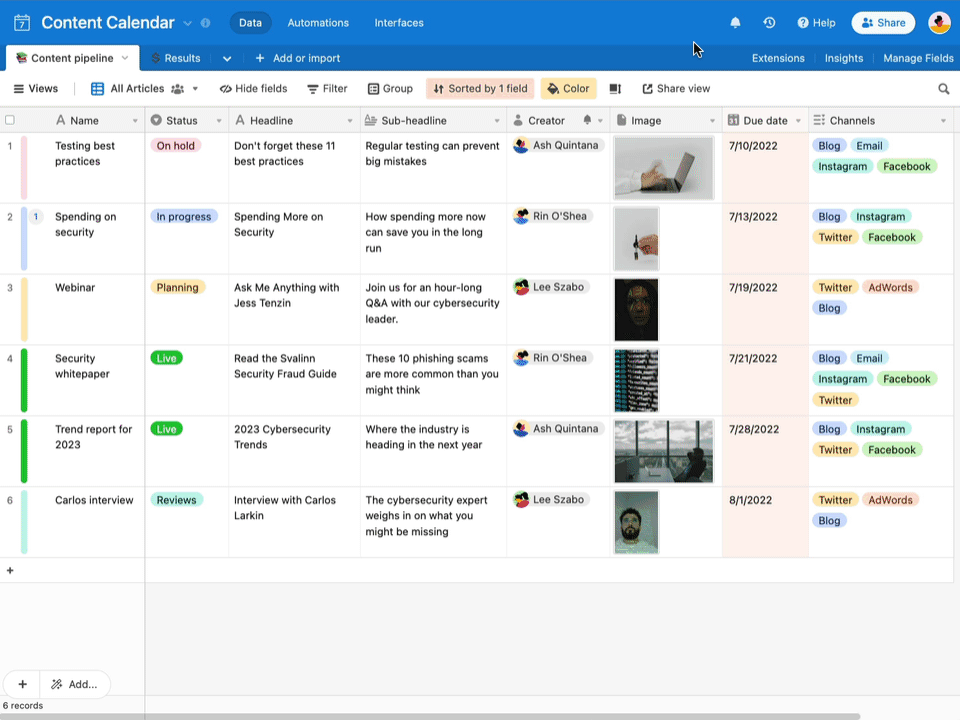Expand the Status column dropdown arrow
The height and width of the screenshot is (720, 960).
219,121
